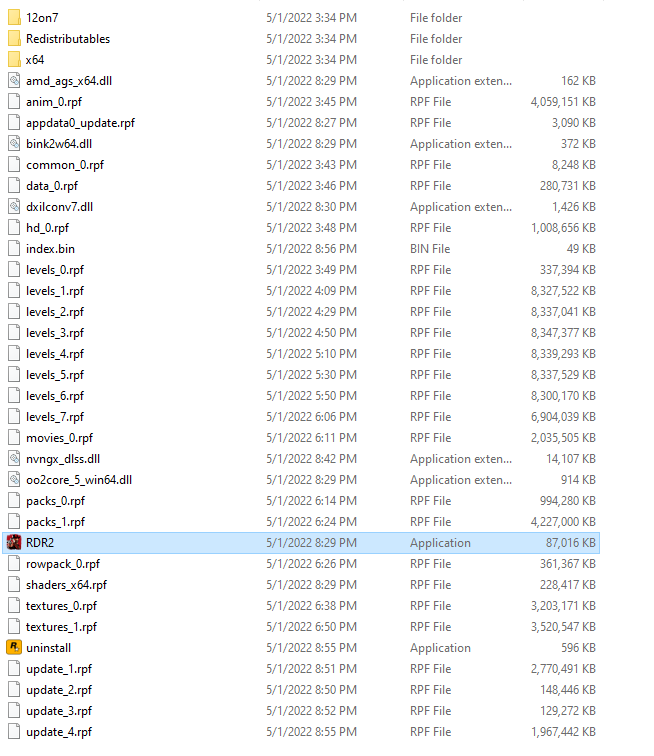The width and height of the screenshot is (654, 756).
Task: Click the common_0.rpf file icon
Action: point(14,165)
